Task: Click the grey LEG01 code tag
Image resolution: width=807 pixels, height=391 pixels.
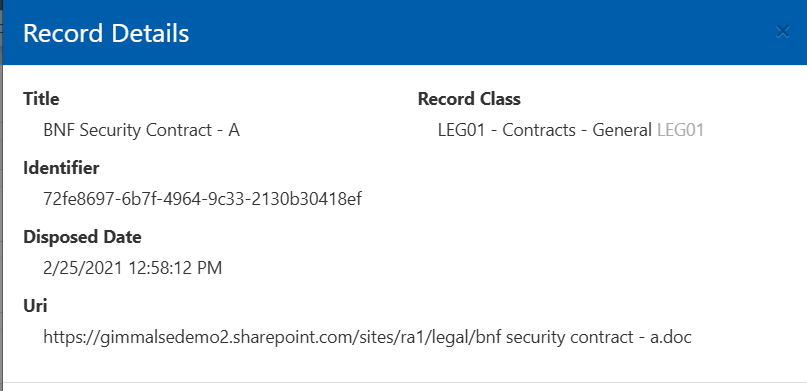Action: coord(680,130)
